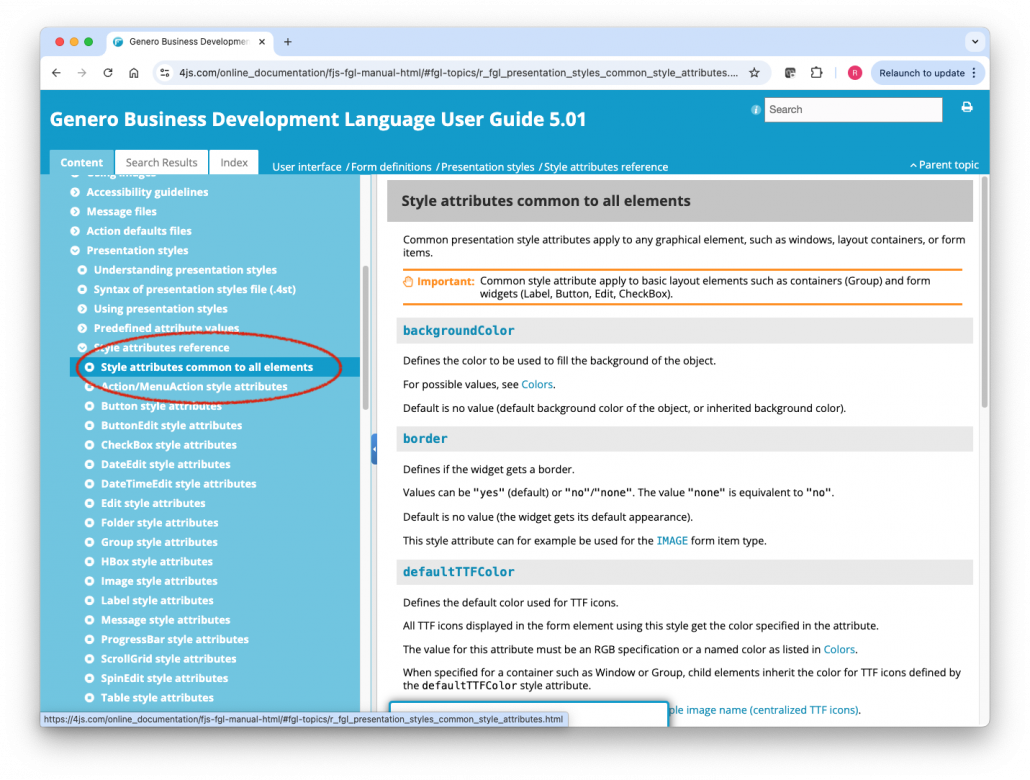The image size is (1030, 780).
Task: Open Action defaults files topic
Action: pyautogui.click(x=139, y=231)
